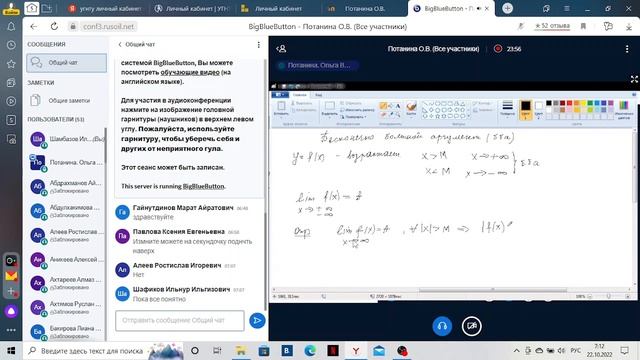Open conference options three-dot menu
The height and width of the screenshot is (360, 640).
coord(627,49)
